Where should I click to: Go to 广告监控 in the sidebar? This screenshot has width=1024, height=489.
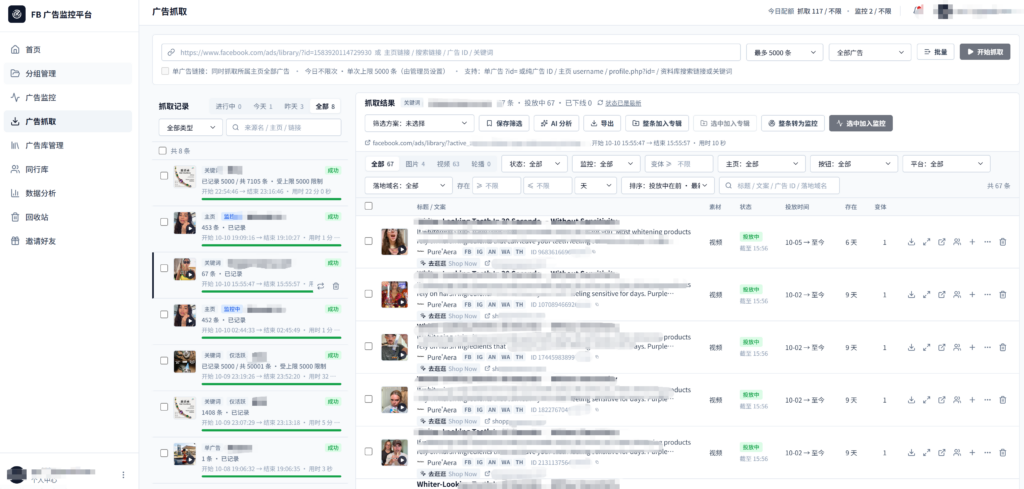tap(69, 97)
